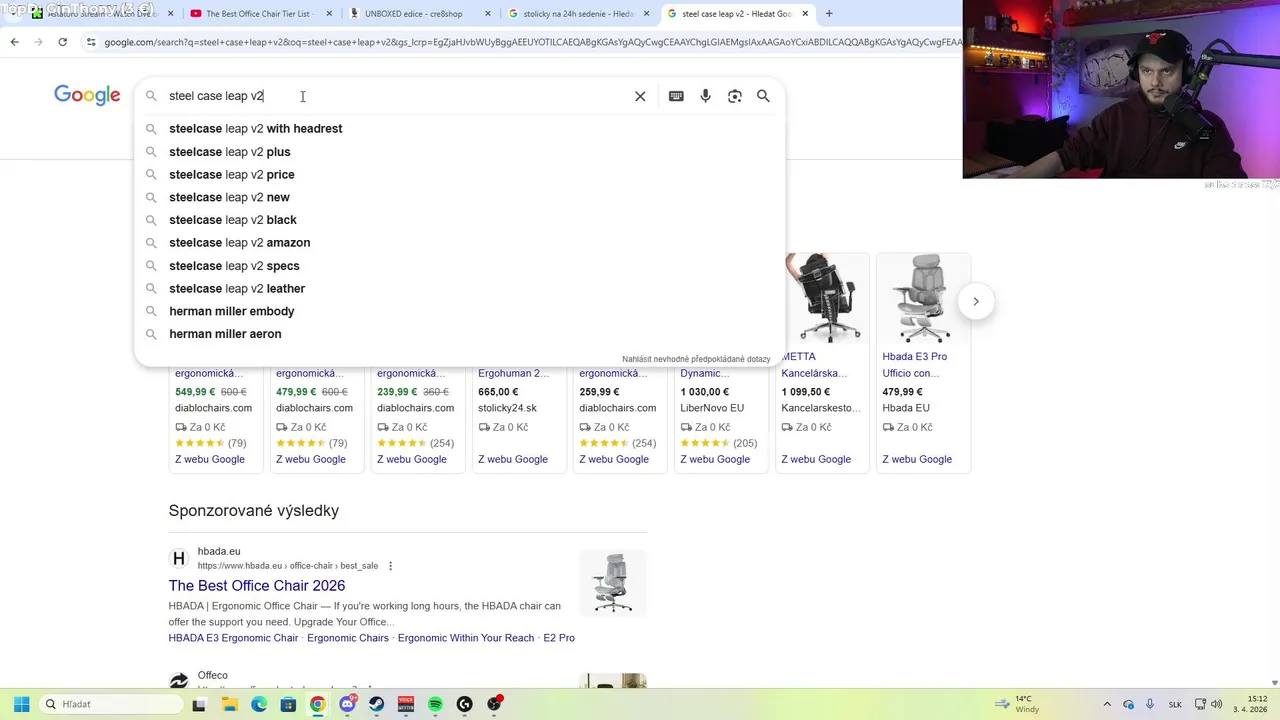Report inappropriate predictions link
The width and height of the screenshot is (1280, 720).
coord(696,359)
